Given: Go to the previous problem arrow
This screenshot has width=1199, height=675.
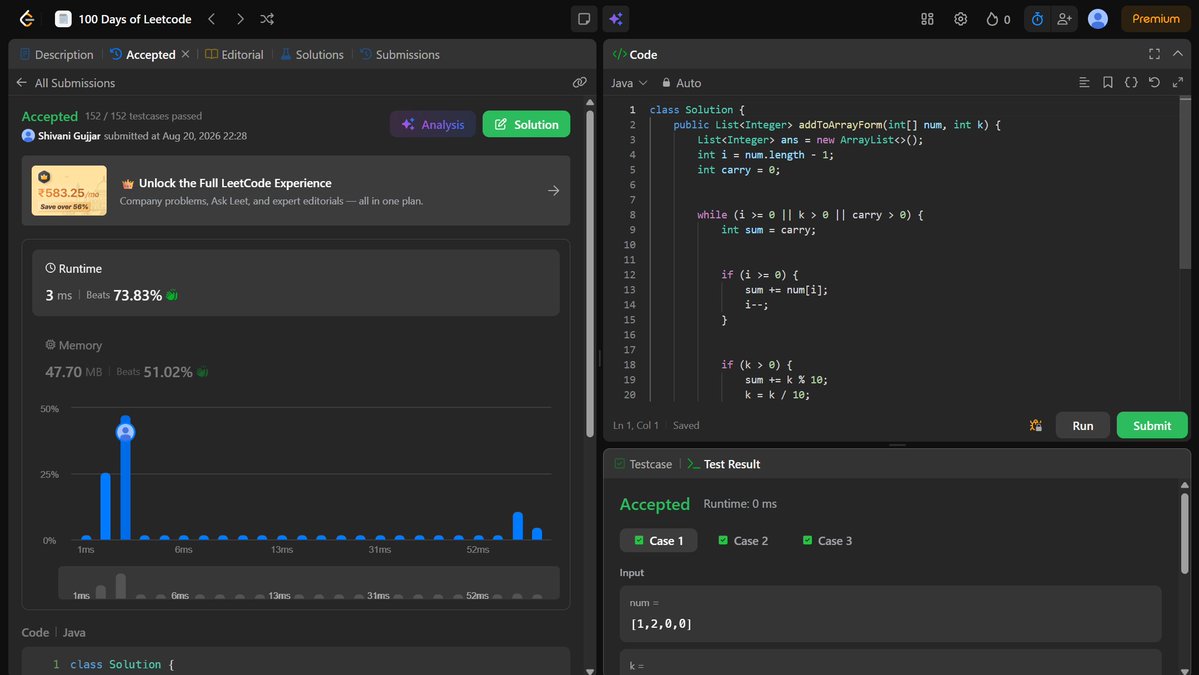Looking at the screenshot, I should point(212,19).
